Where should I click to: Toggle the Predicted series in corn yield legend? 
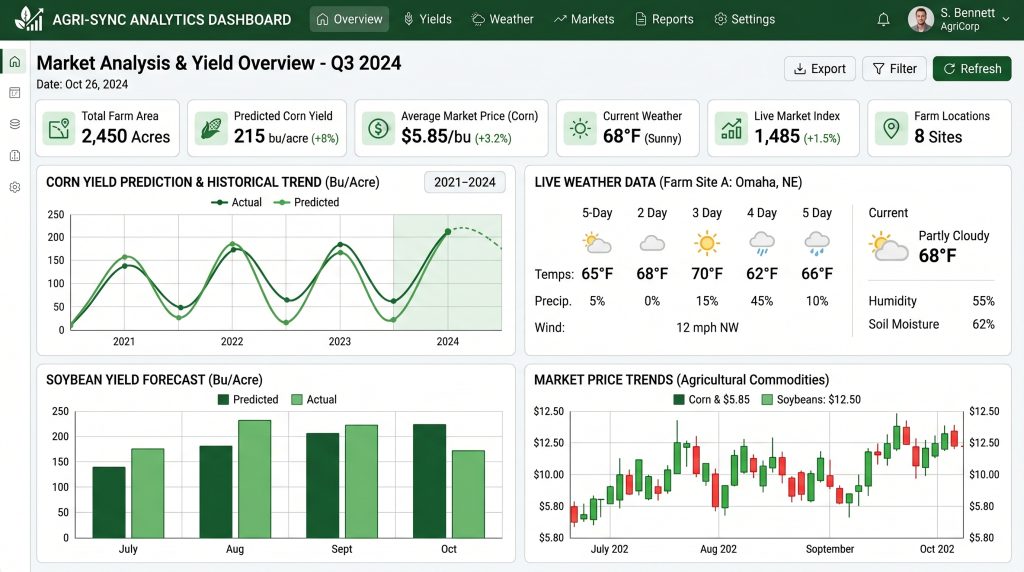[306, 202]
